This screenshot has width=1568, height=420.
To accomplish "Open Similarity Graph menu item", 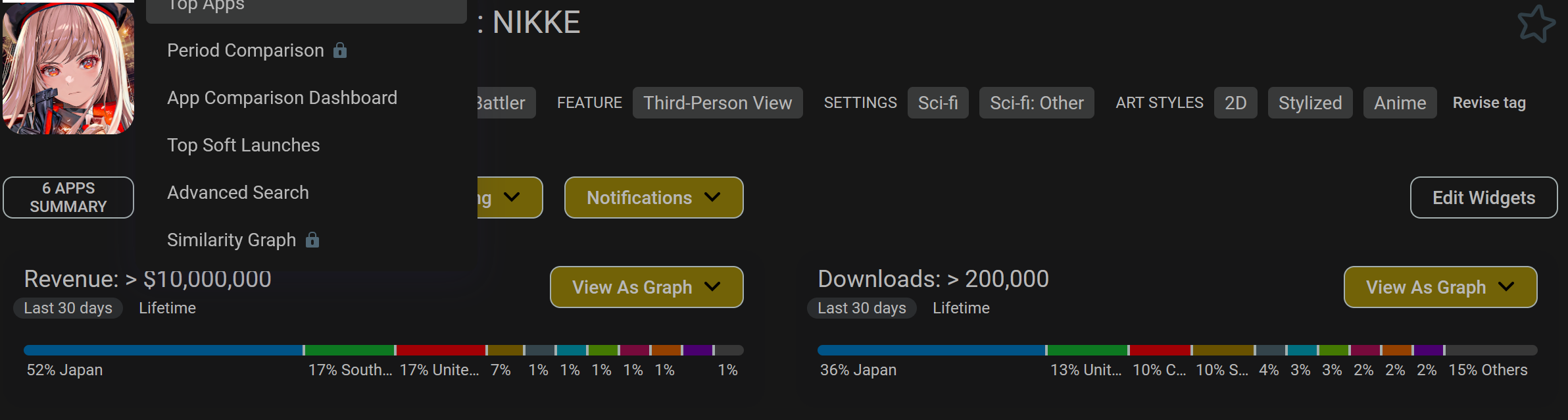I will point(232,240).
